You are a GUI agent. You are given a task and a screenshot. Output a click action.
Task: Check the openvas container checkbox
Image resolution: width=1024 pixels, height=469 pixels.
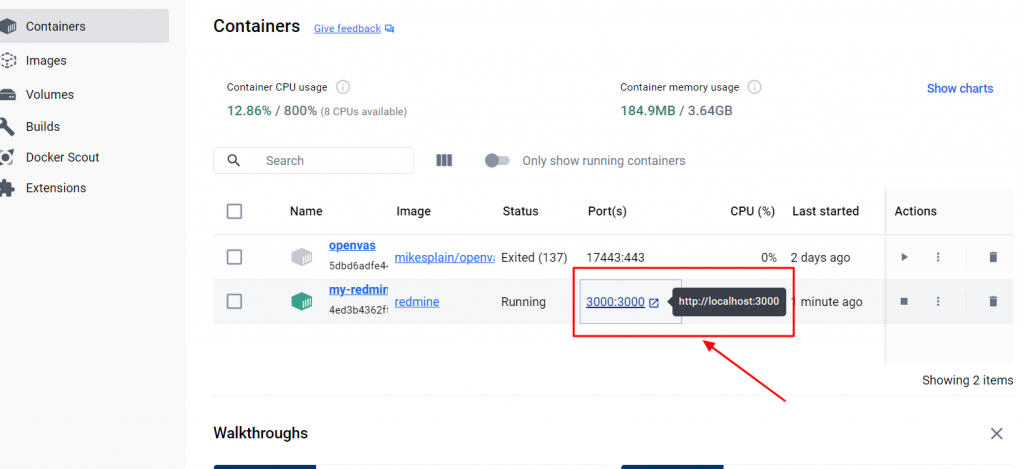click(234, 257)
